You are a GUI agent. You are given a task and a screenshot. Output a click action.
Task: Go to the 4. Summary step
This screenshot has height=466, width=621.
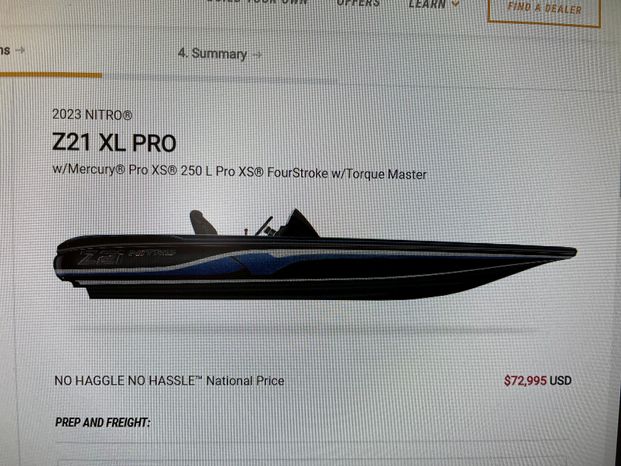point(212,53)
